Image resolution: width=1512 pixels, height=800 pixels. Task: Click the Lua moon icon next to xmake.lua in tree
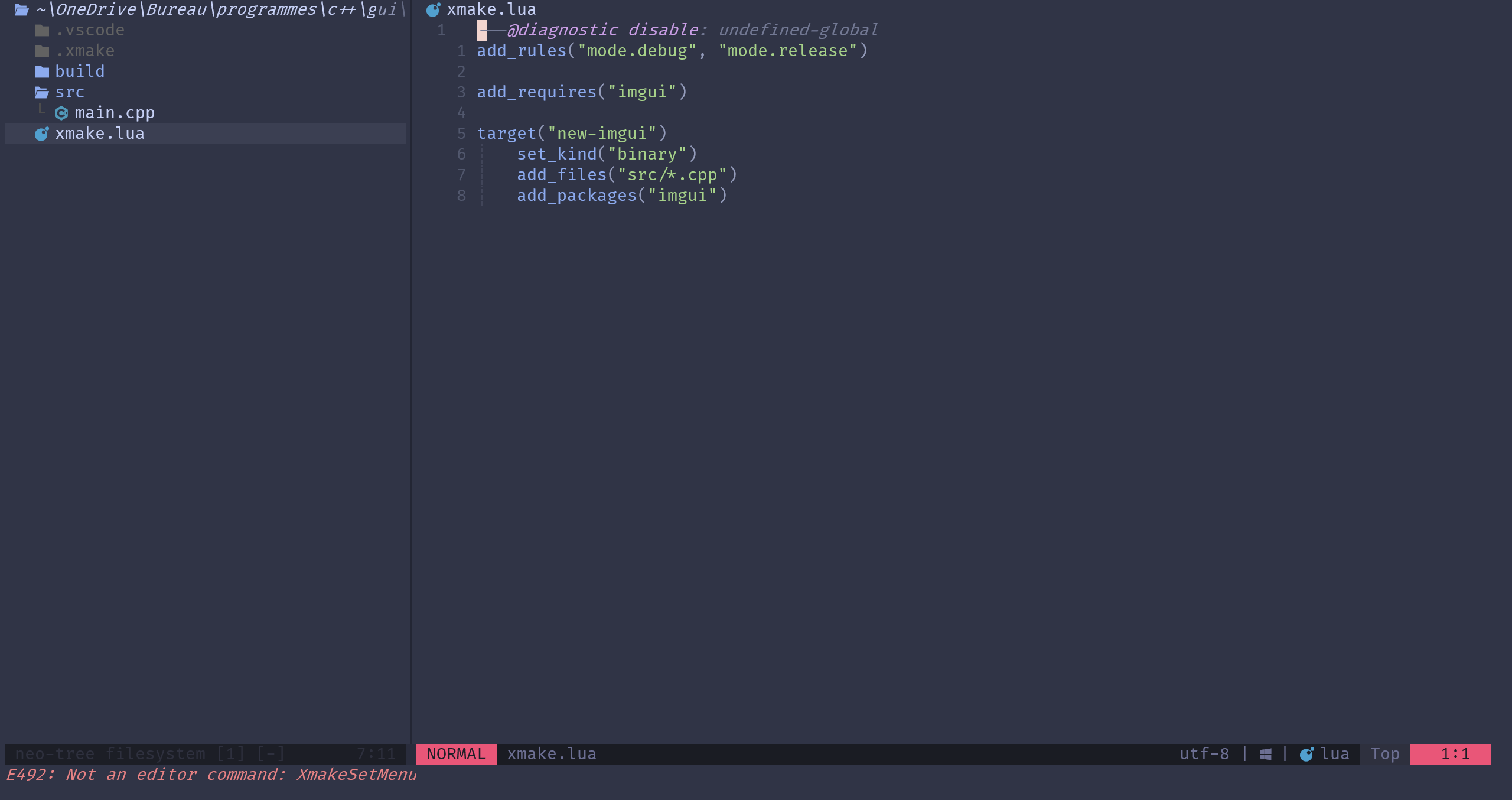[41, 134]
